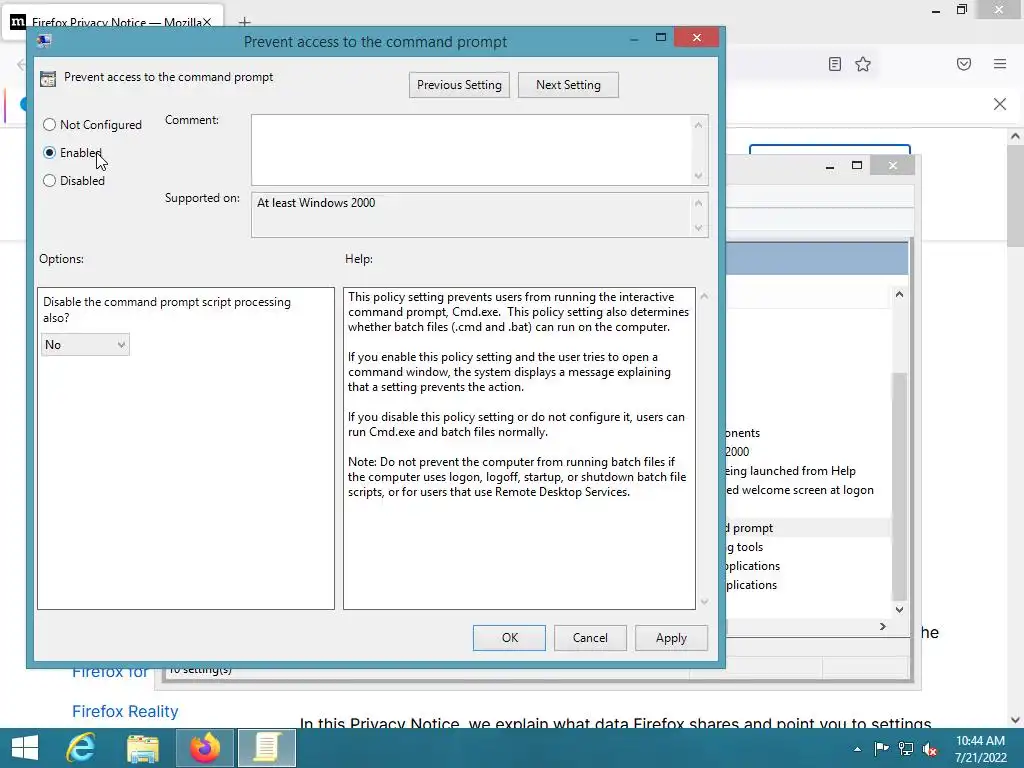The image size is (1024, 768).
Task: Maximize the background policy editor window
Action: click(x=857, y=166)
